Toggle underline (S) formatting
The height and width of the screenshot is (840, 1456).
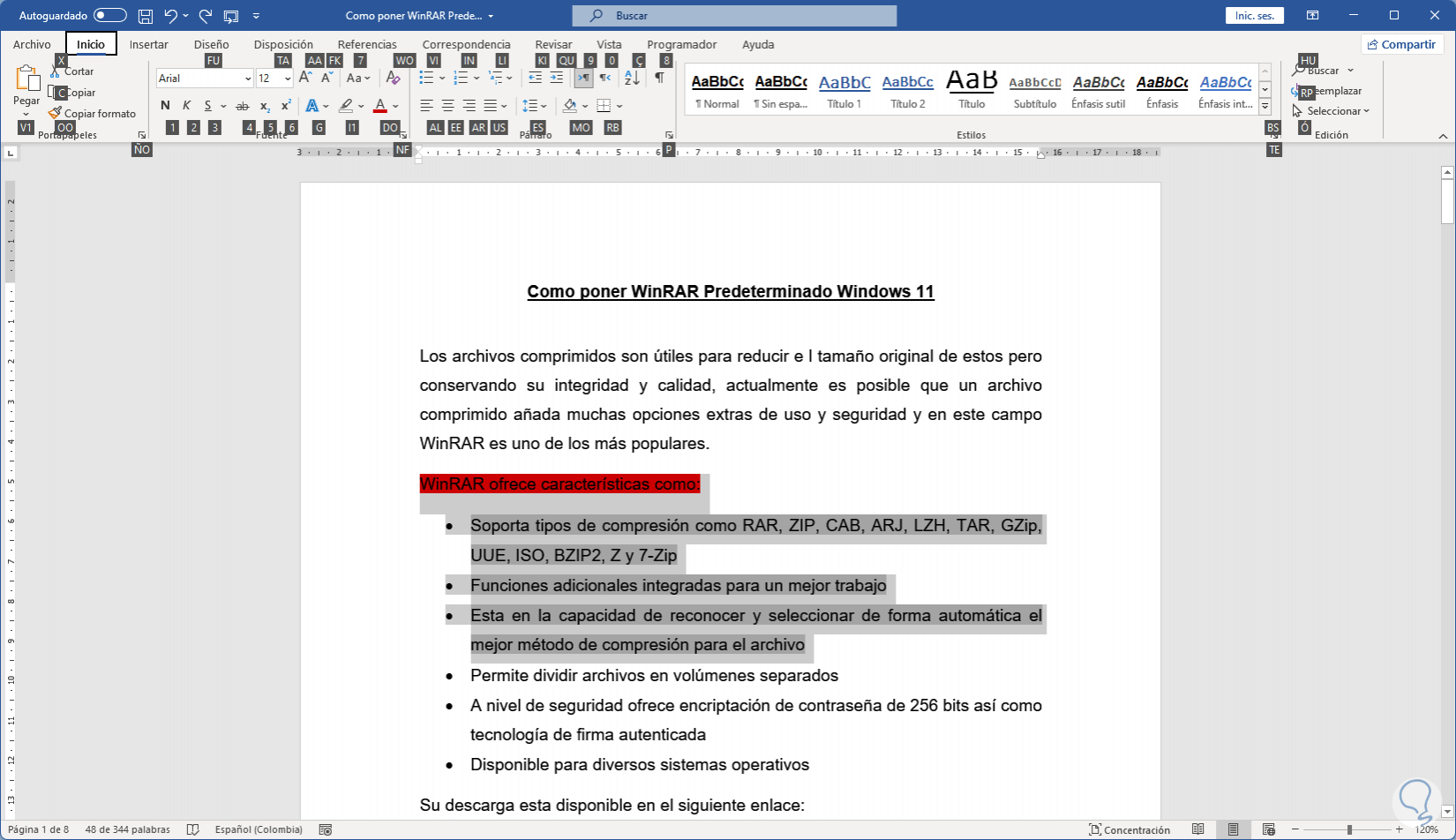[208, 106]
